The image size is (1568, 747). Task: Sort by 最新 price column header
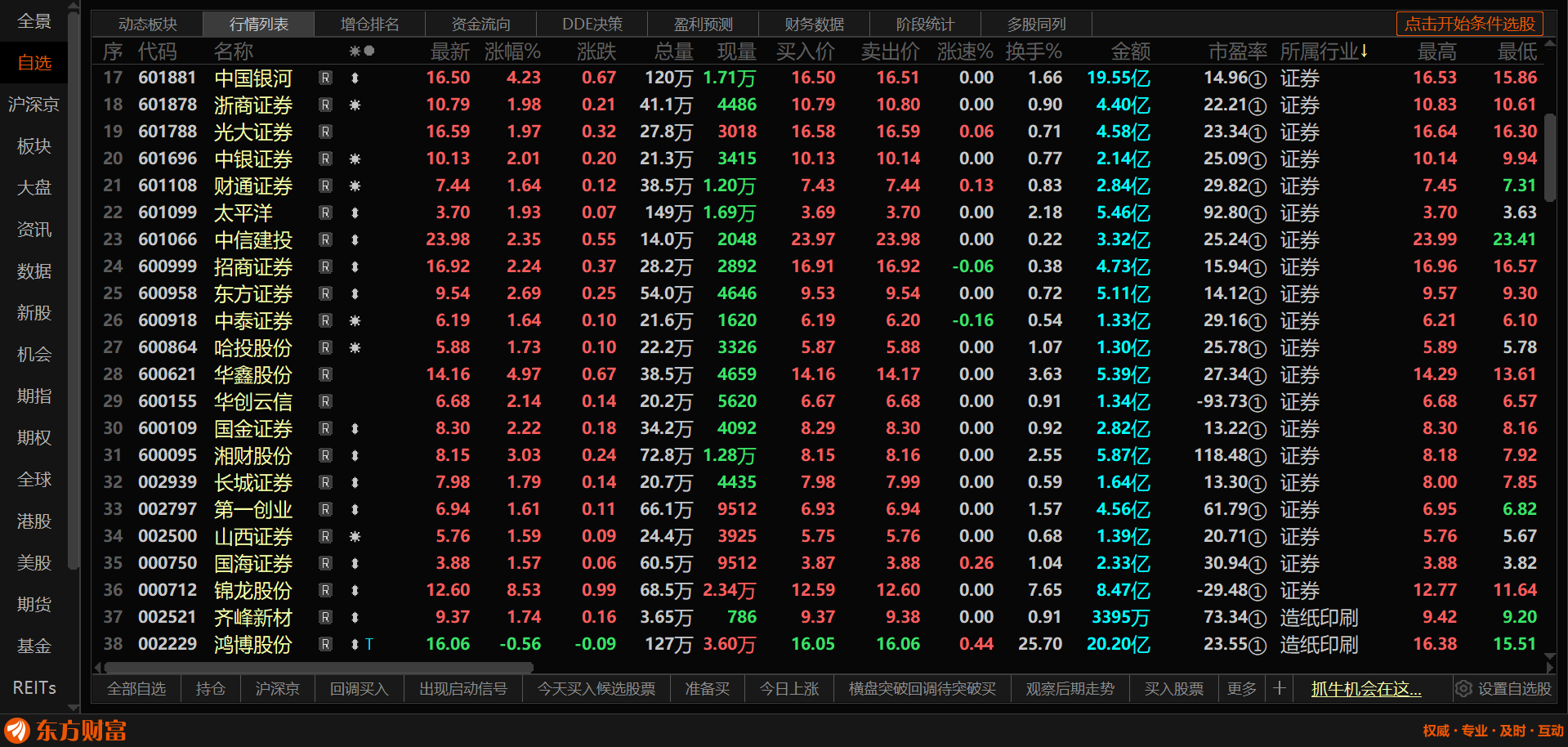[450, 51]
